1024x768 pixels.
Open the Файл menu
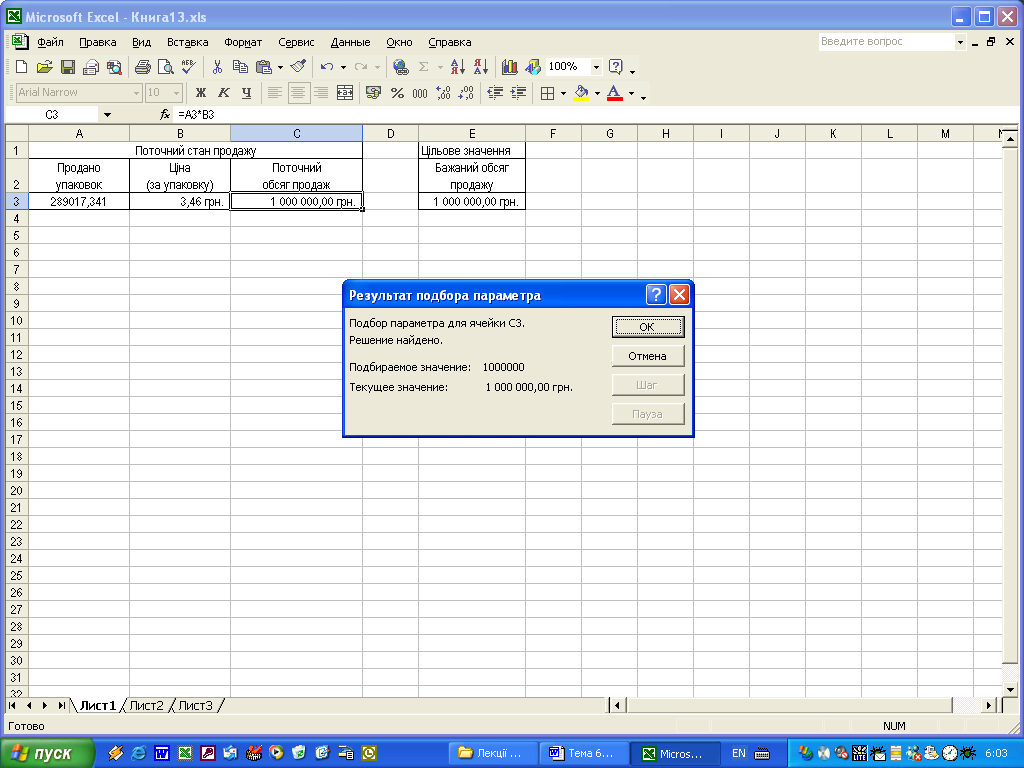tap(50, 42)
